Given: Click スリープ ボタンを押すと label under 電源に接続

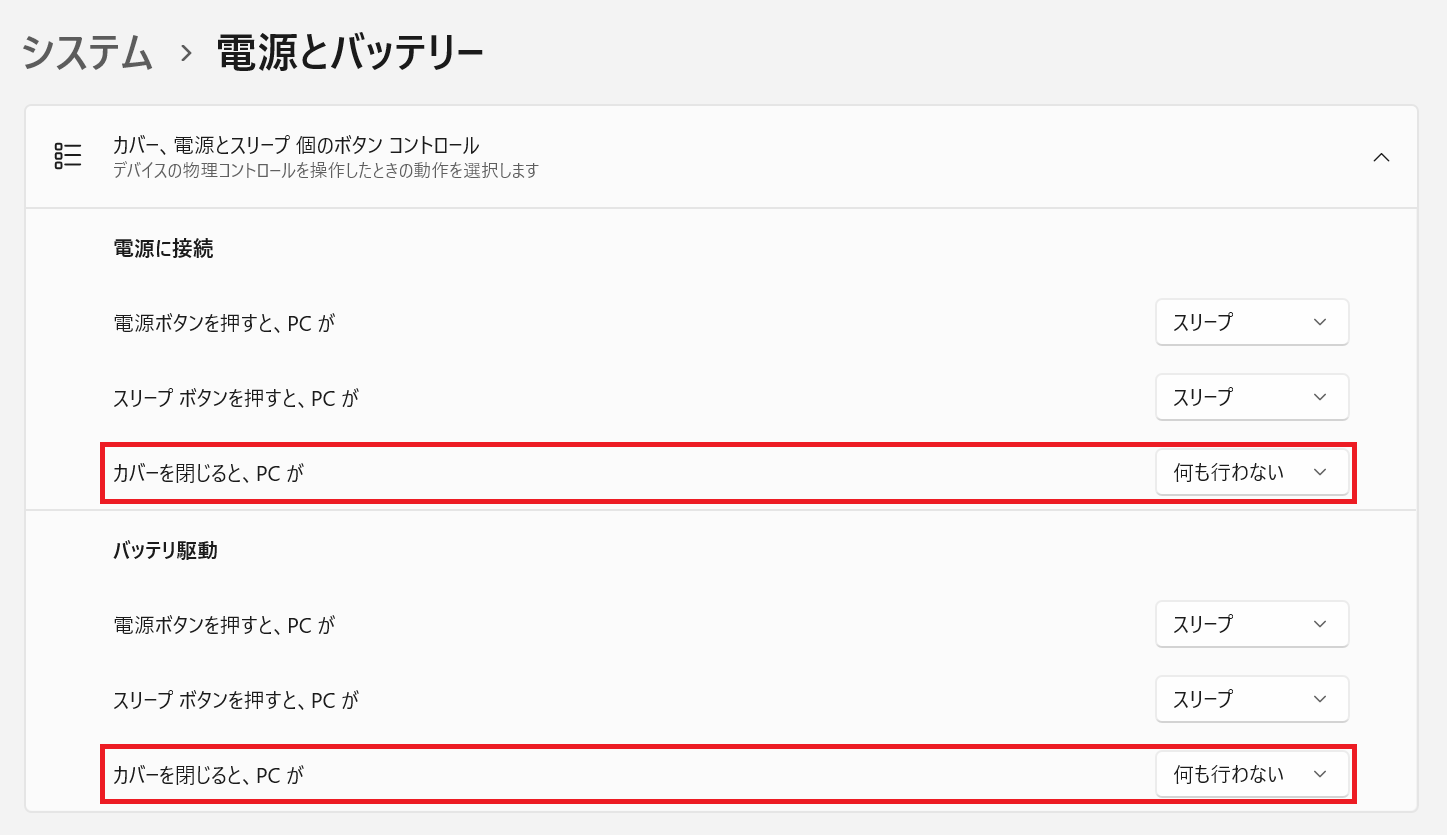Looking at the screenshot, I should click(x=236, y=398).
